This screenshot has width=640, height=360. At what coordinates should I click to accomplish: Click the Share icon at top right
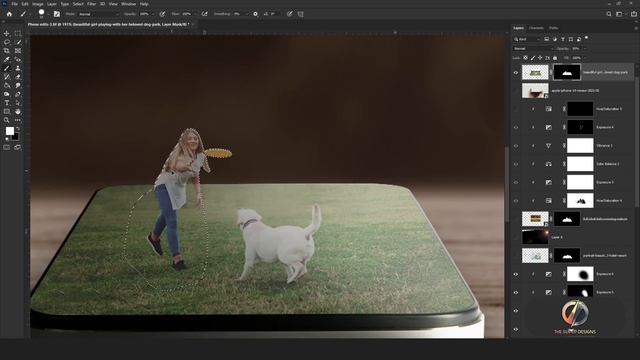click(x=634, y=14)
